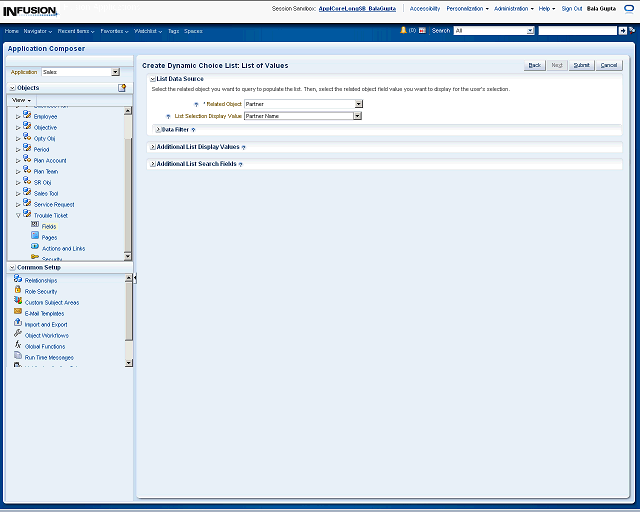Open the Related Object dropdown

[358, 104]
